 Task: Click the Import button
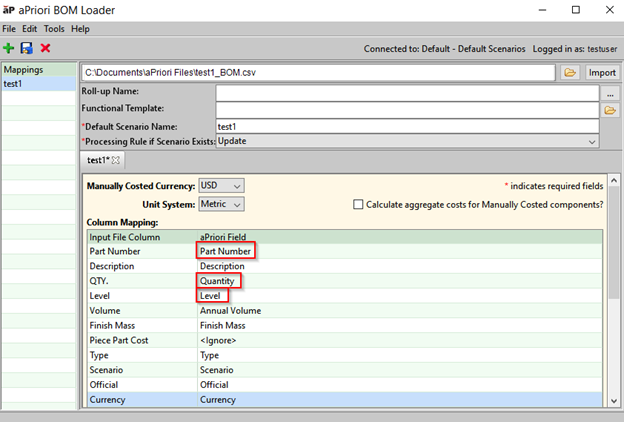(602, 73)
